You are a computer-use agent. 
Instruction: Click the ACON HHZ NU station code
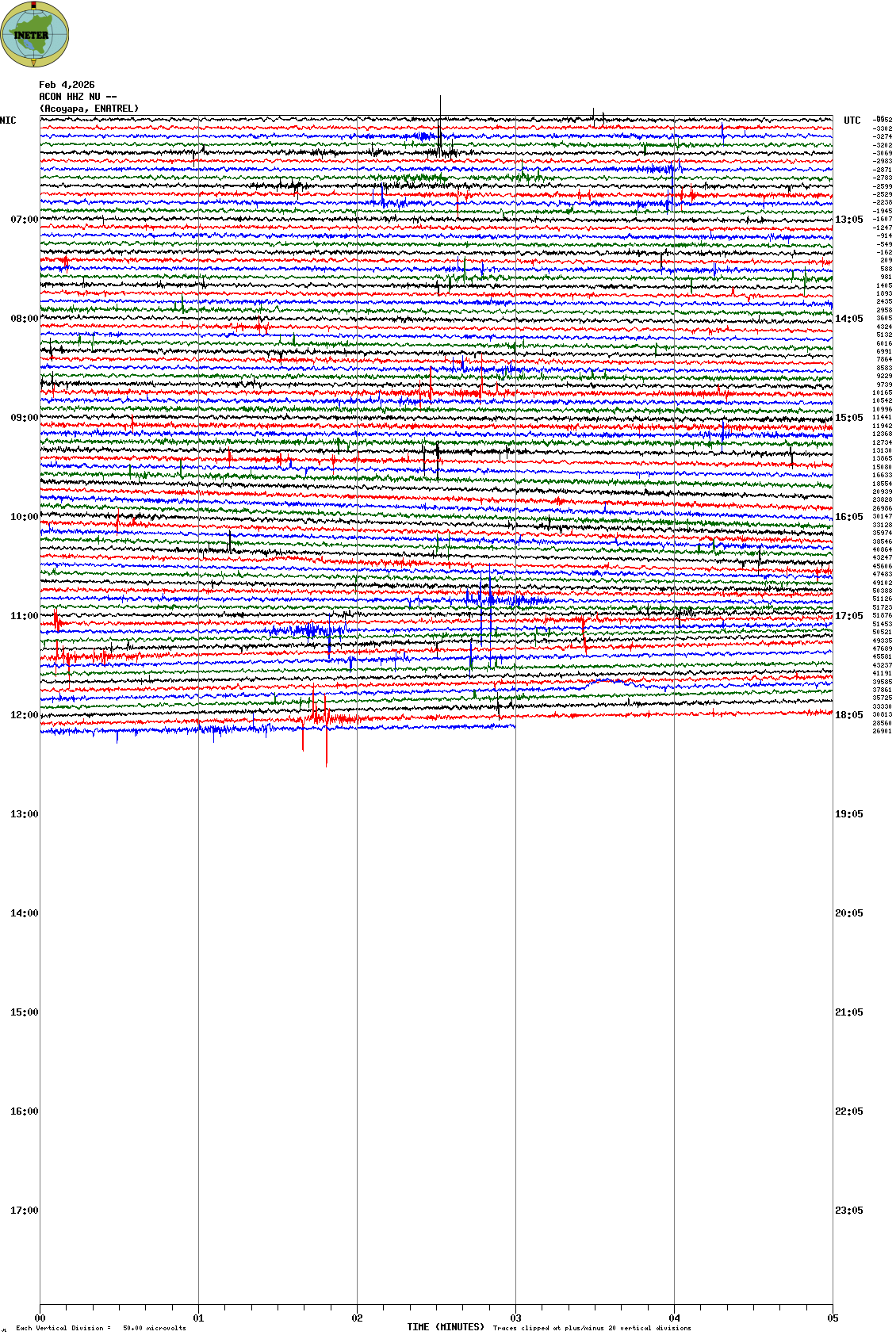78,97
